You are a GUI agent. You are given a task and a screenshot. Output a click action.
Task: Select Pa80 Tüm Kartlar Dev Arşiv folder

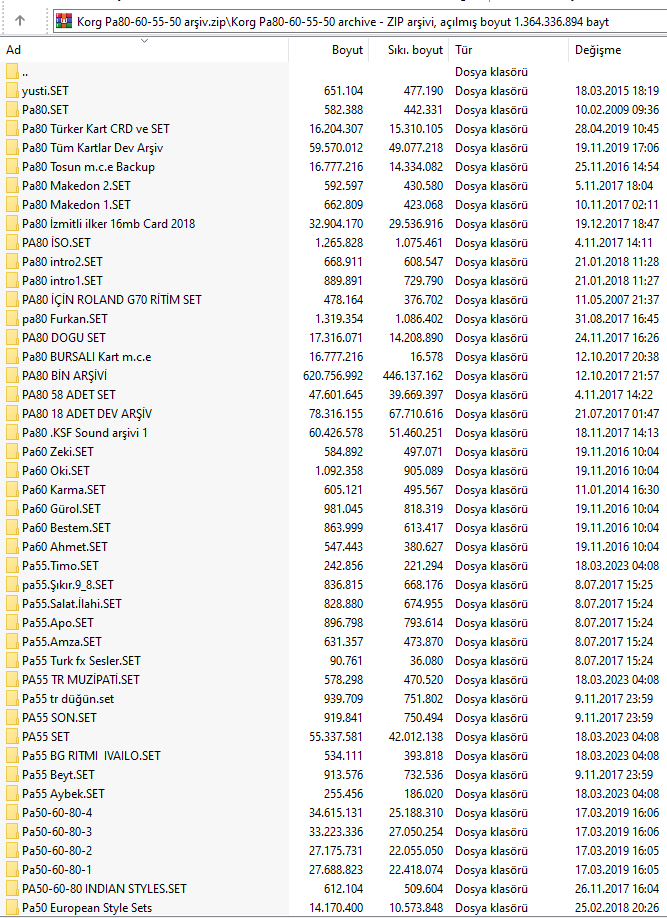point(92,148)
